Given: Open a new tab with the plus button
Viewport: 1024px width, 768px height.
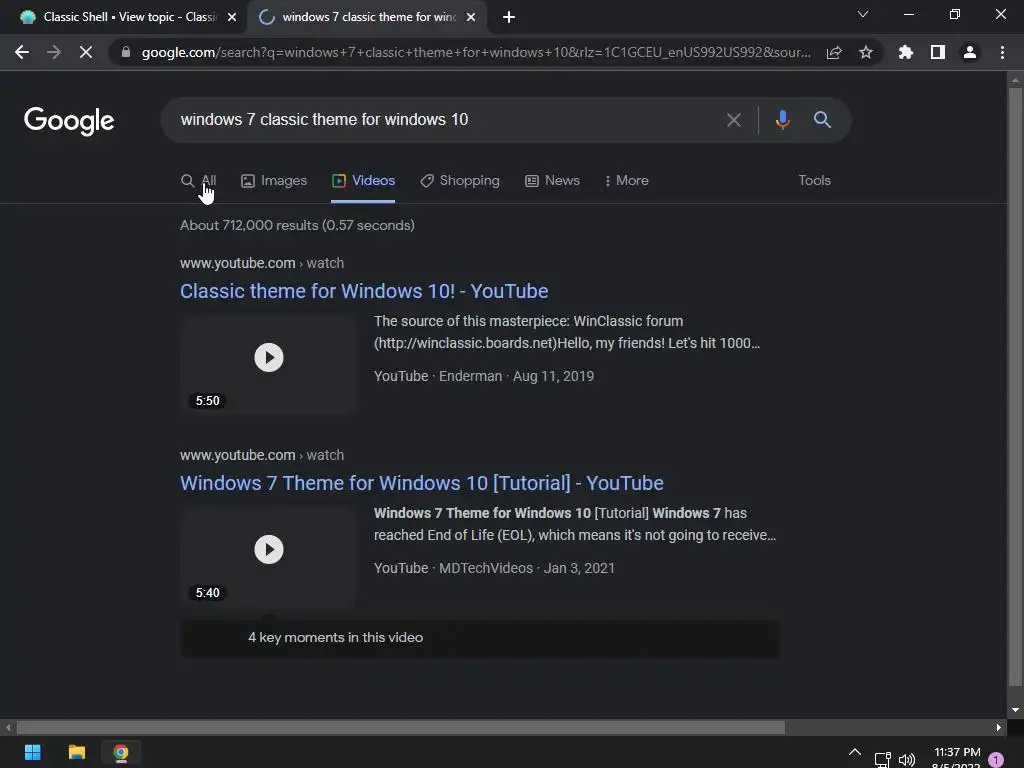Looking at the screenshot, I should click(x=509, y=17).
